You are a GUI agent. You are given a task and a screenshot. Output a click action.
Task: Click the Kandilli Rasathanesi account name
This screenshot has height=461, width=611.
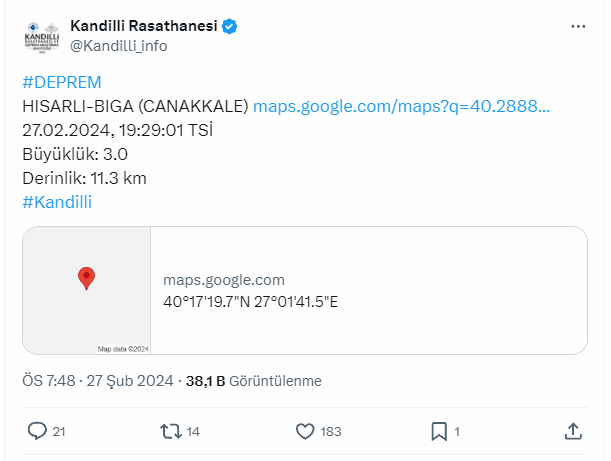143,26
